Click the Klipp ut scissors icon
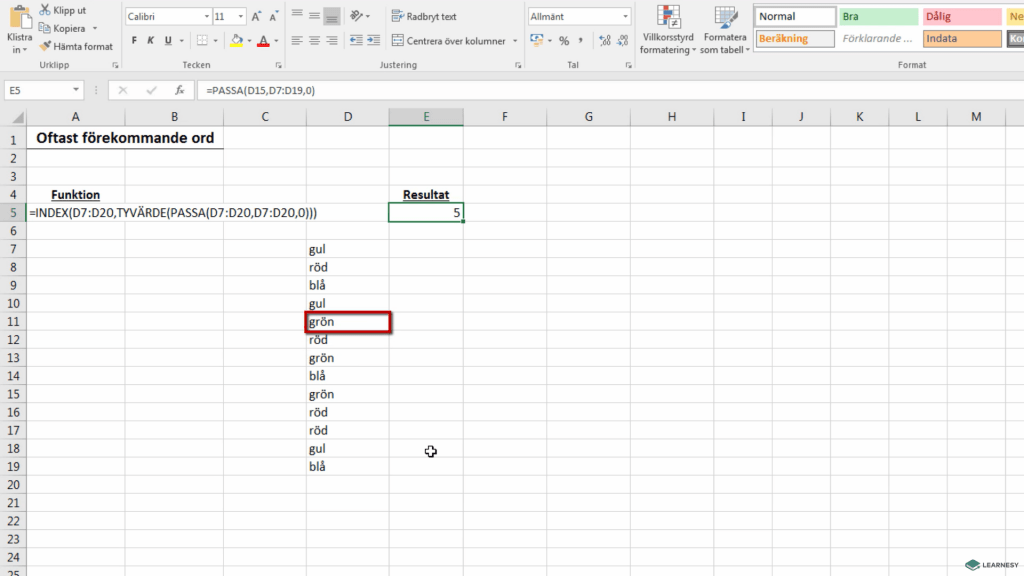Screen dimensions: 1024x576 click(45, 10)
